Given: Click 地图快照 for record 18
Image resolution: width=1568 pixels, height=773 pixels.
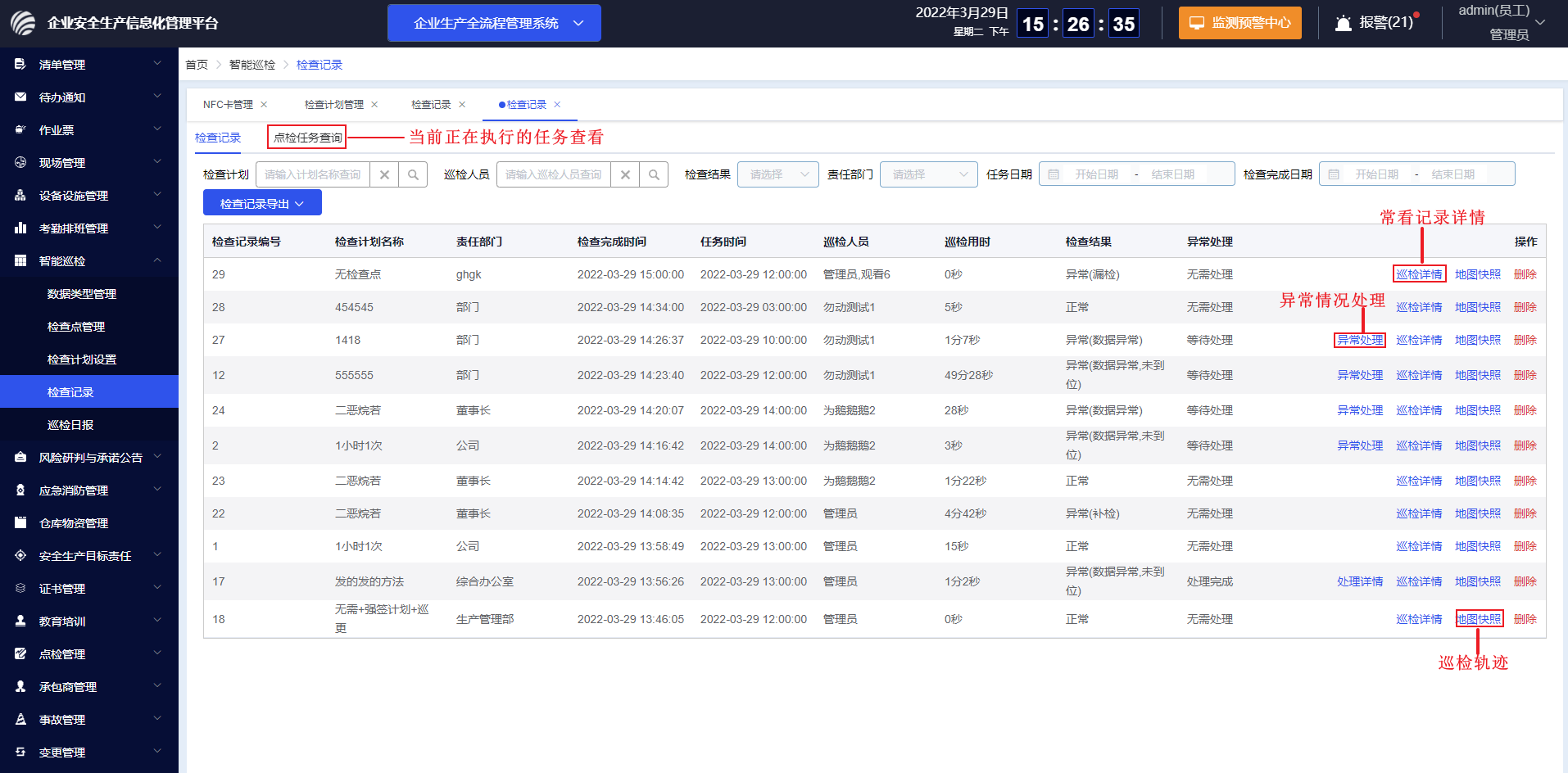Looking at the screenshot, I should 1479,619.
